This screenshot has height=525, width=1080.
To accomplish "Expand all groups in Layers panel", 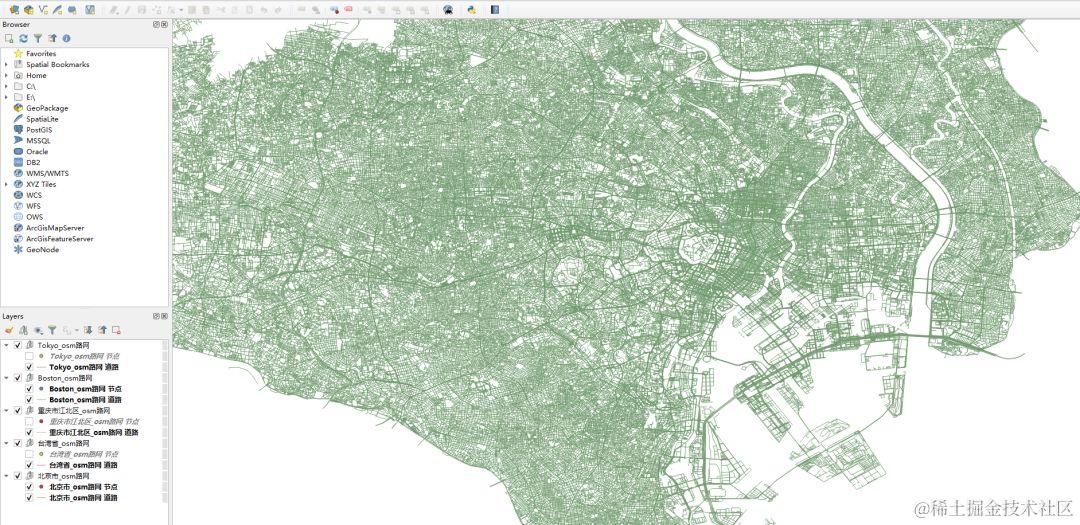I will [x=88, y=331].
